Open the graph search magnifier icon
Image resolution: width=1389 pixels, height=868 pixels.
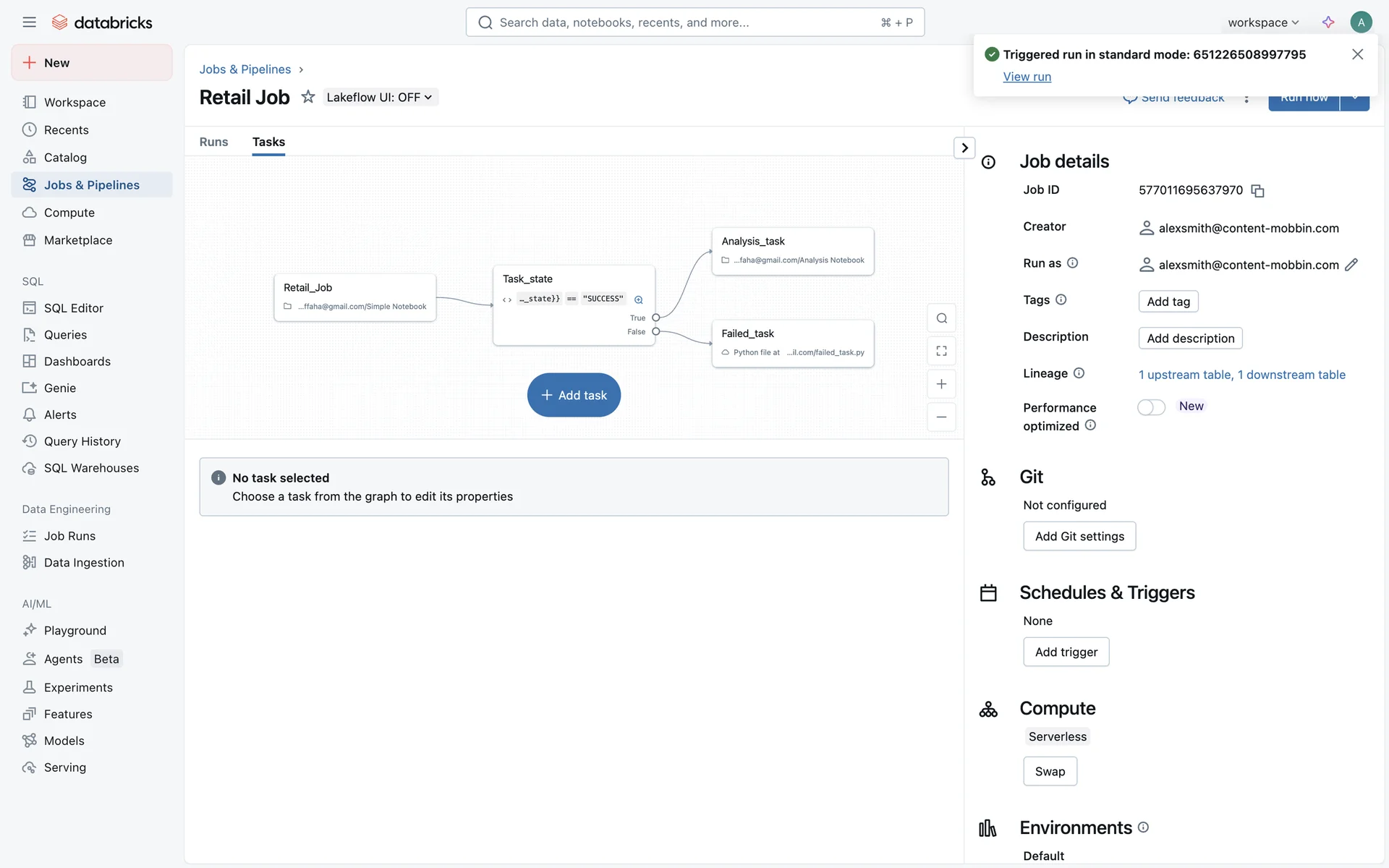tap(941, 318)
